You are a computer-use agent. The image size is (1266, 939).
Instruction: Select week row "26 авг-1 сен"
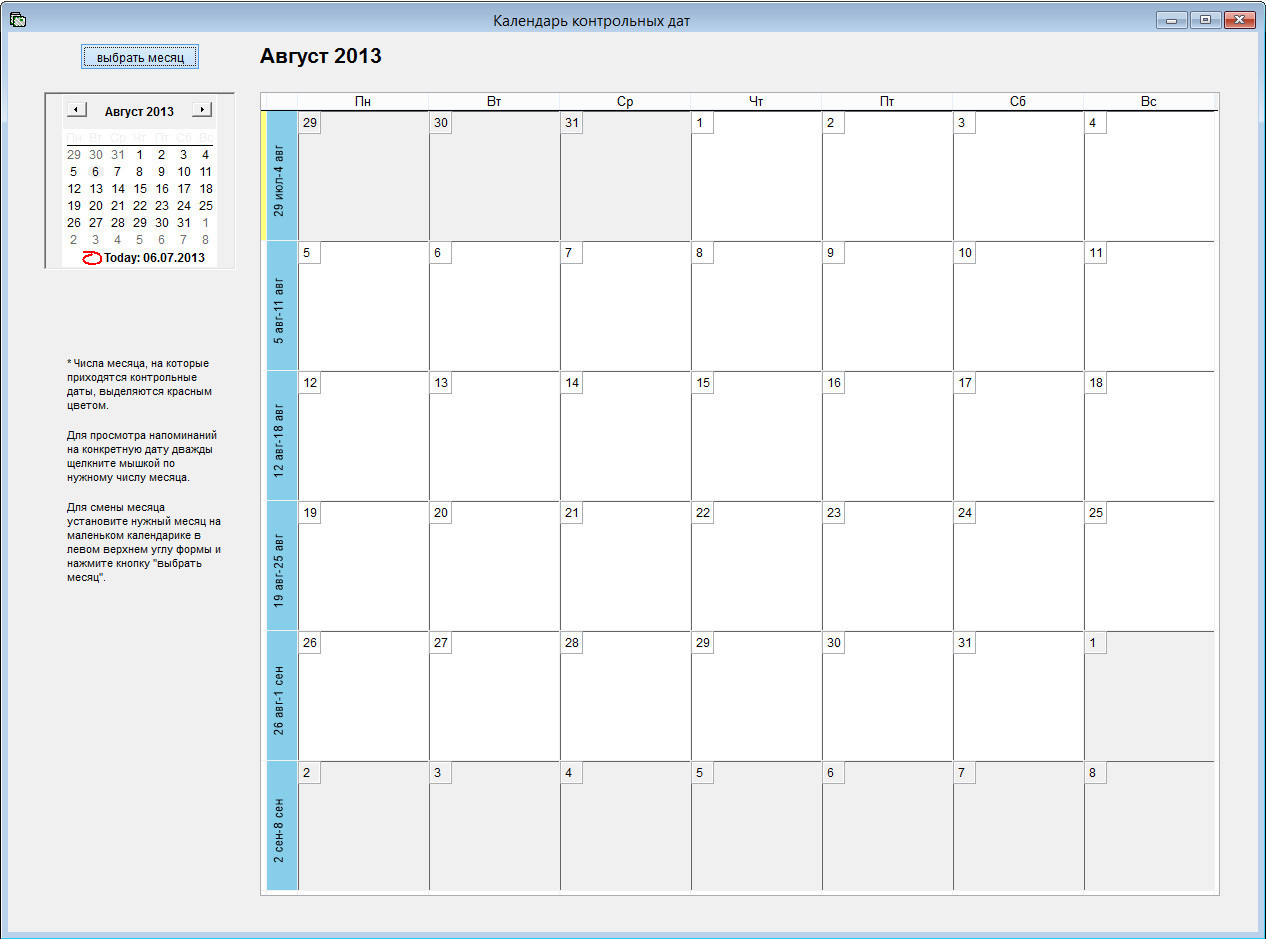[282, 696]
